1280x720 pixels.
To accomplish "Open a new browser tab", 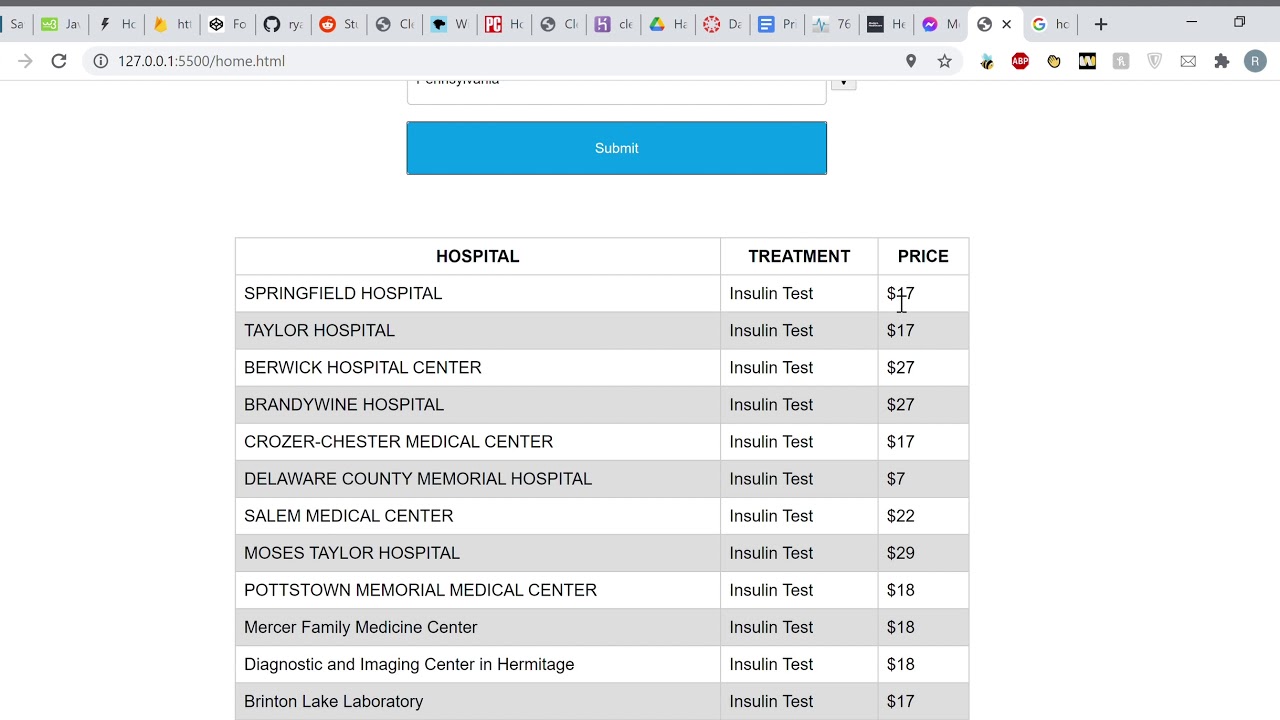I will pos(1101,24).
